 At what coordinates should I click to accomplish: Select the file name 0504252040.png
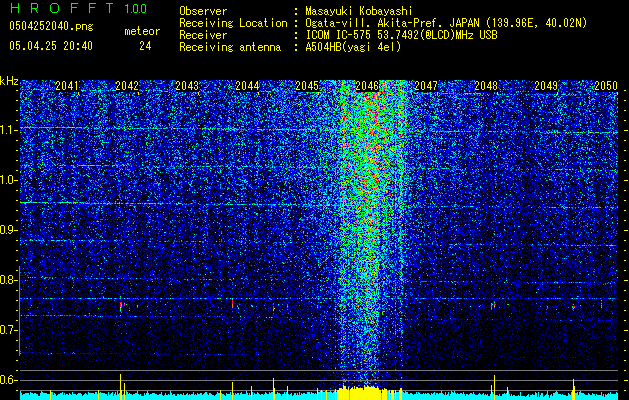(51, 26)
